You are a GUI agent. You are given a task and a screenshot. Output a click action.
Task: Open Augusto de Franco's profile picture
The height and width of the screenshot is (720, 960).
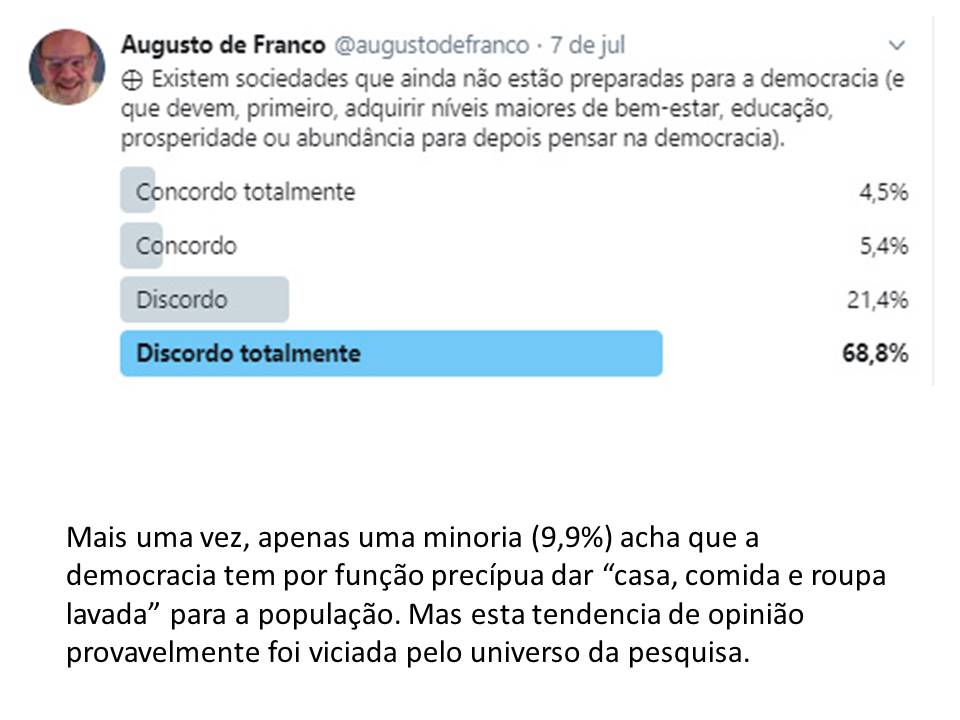click(x=67, y=67)
